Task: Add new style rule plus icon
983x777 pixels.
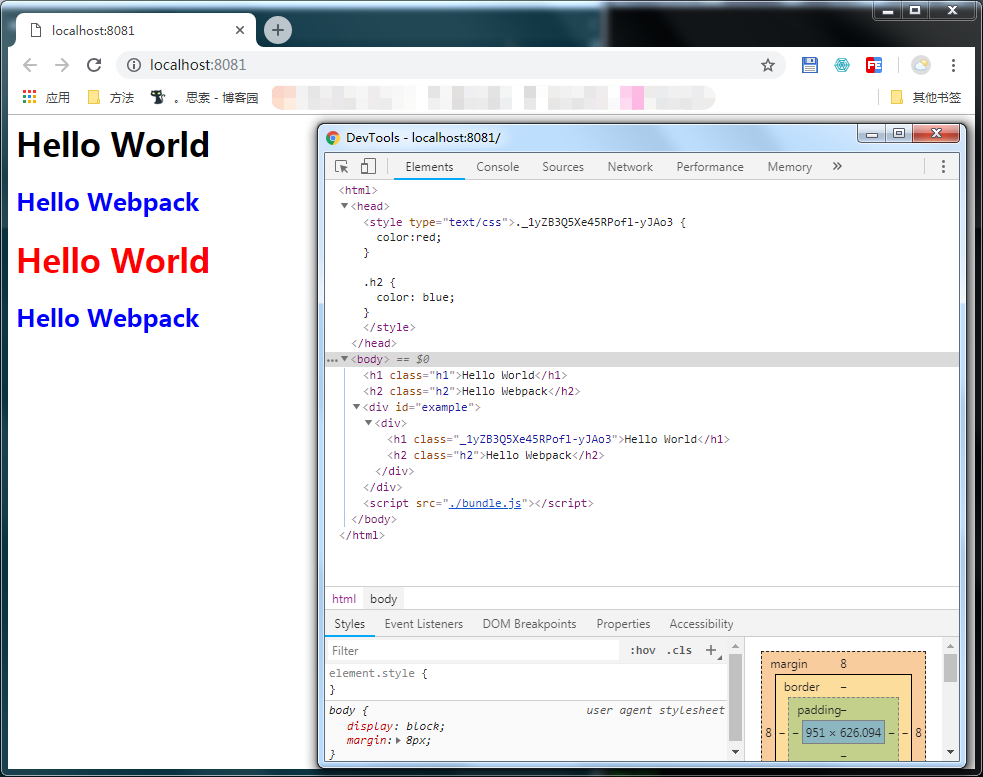Action: pyautogui.click(x=711, y=650)
